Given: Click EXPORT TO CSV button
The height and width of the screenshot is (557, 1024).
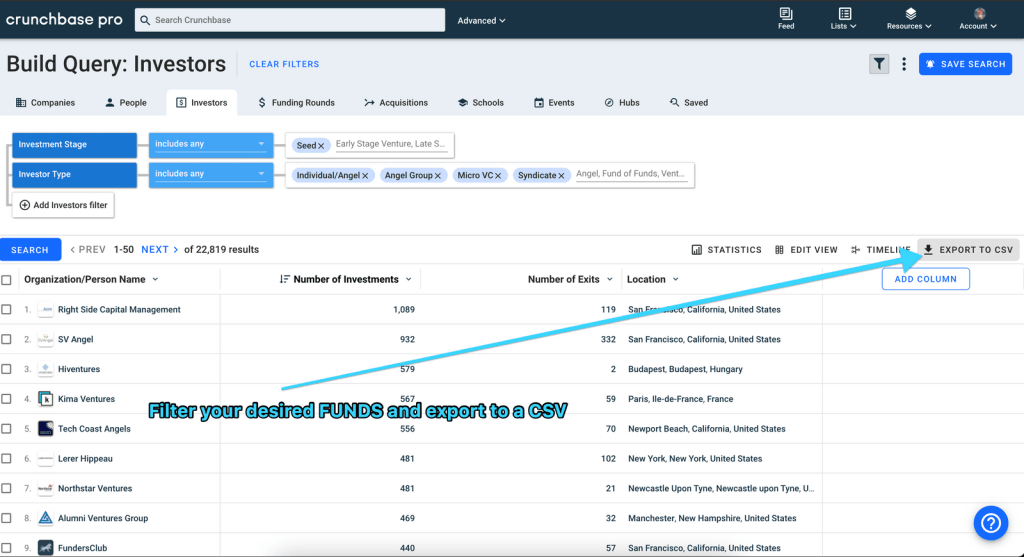Looking at the screenshot, I should (968, 249).
